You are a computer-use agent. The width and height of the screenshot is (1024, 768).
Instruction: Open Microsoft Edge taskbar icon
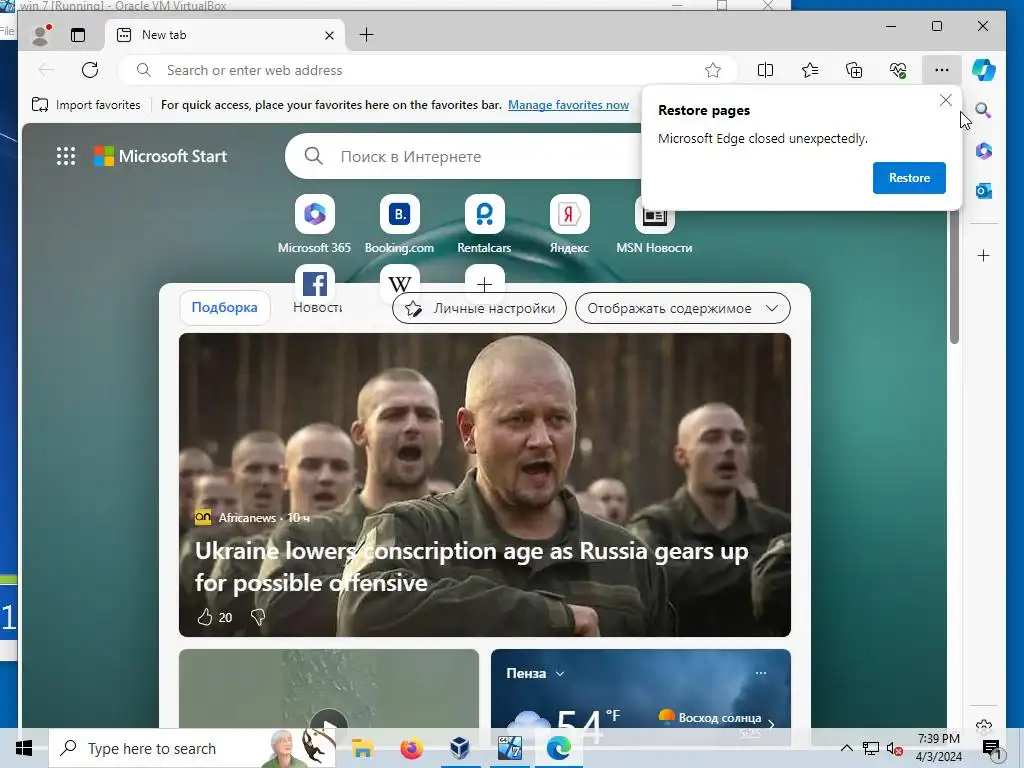(x=558, y=748)
